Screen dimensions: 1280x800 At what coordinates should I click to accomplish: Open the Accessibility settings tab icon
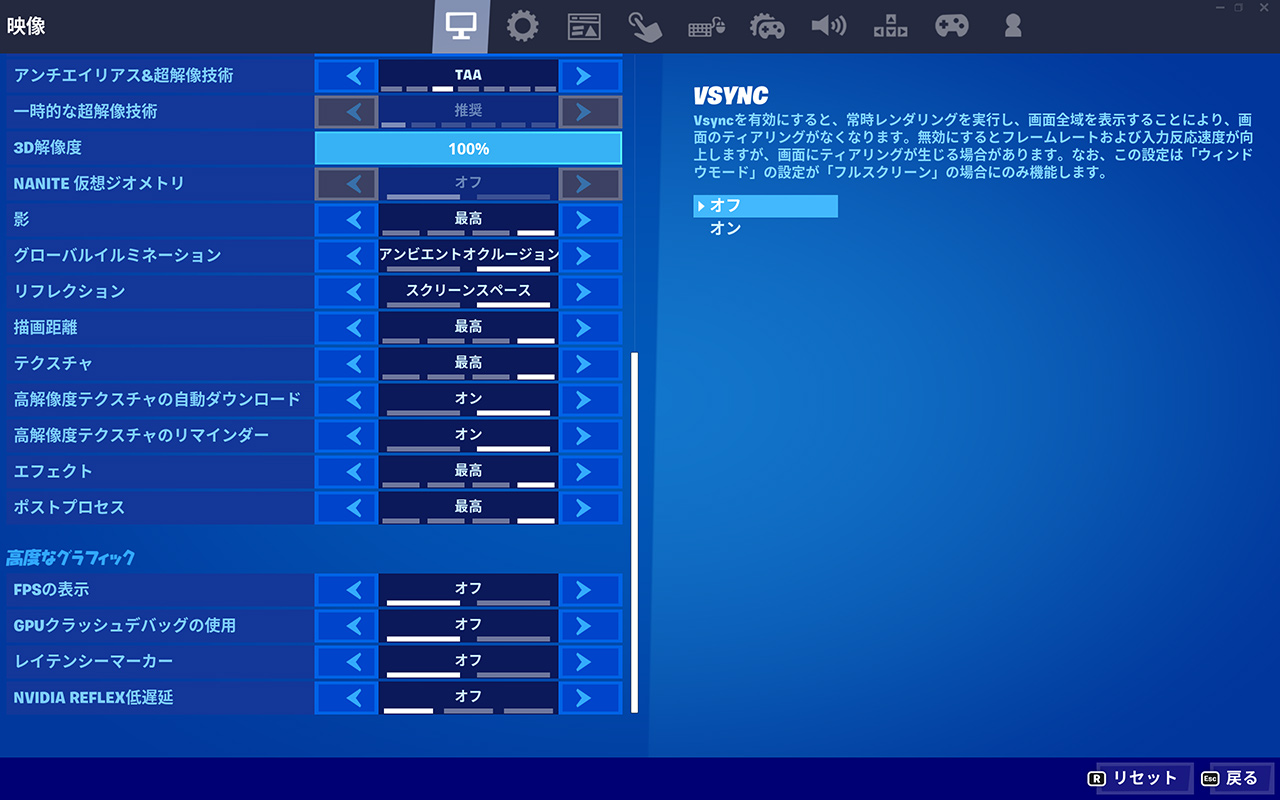(x=890, y=26)
